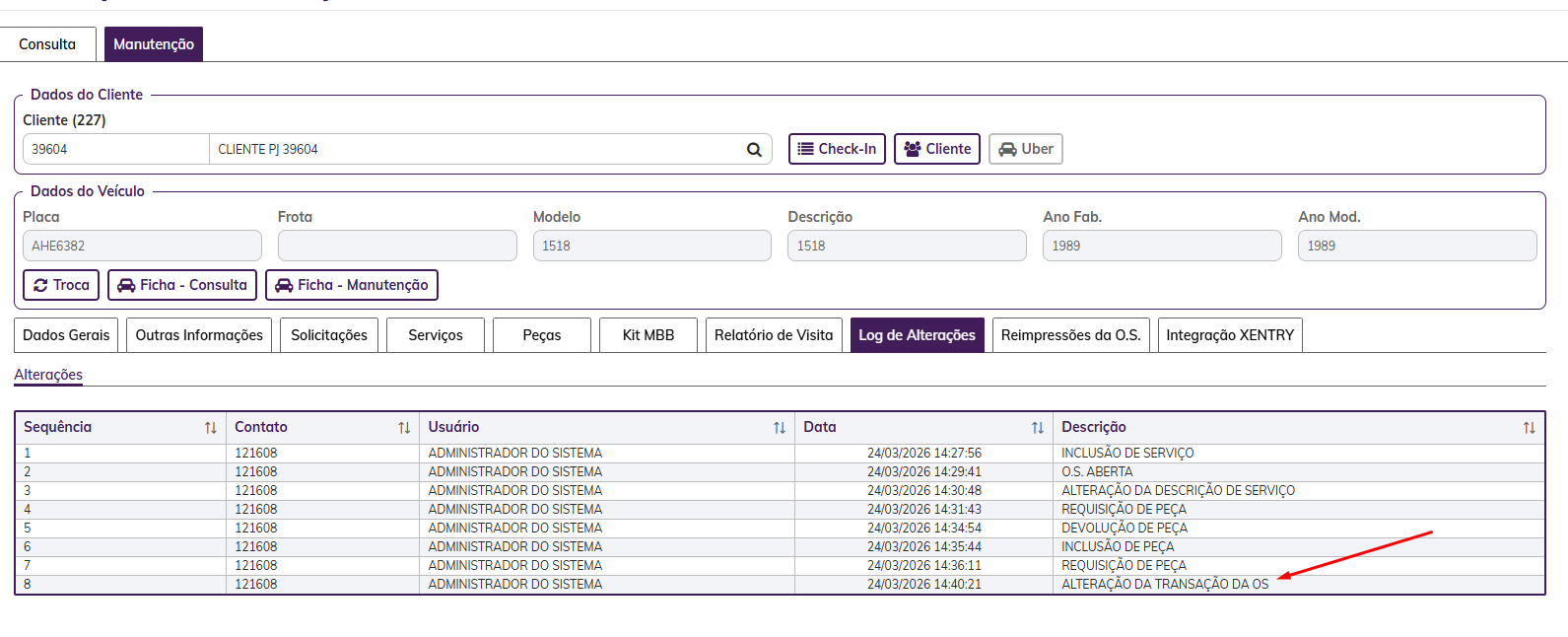This screenshot has height=637, width=1568.
Task: Open the Dados Gerais tab
Action: click(66, 335)
